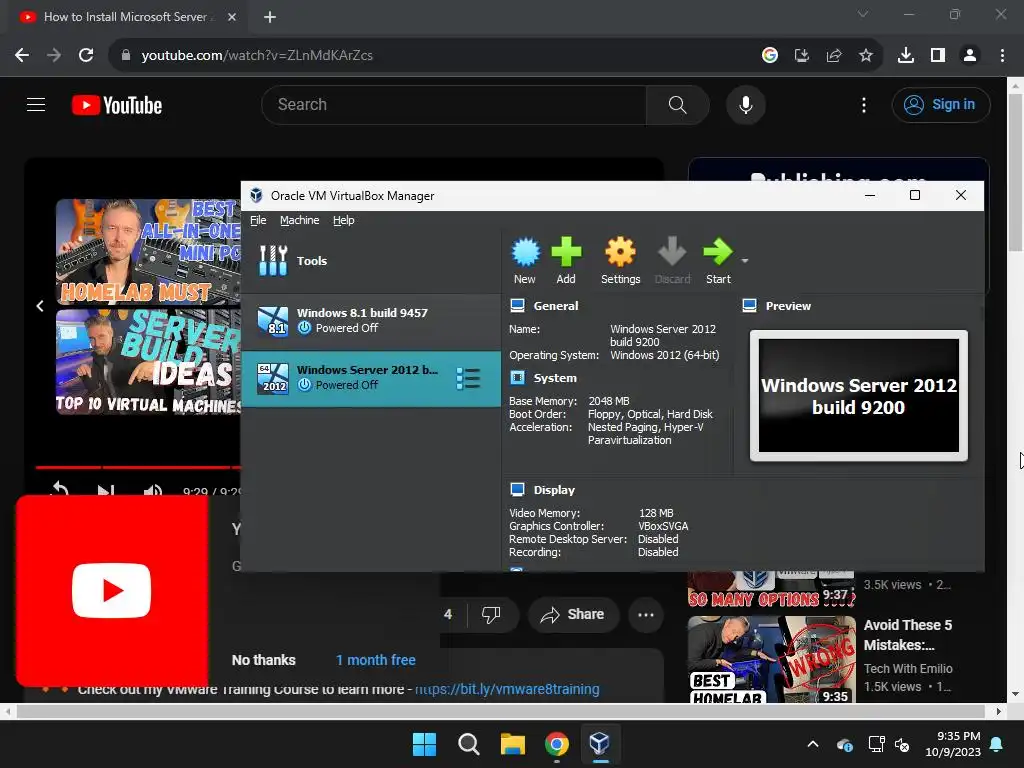1024x768 pixels.
Task: Open the File menu in VirtualBox
Action: 258,220
